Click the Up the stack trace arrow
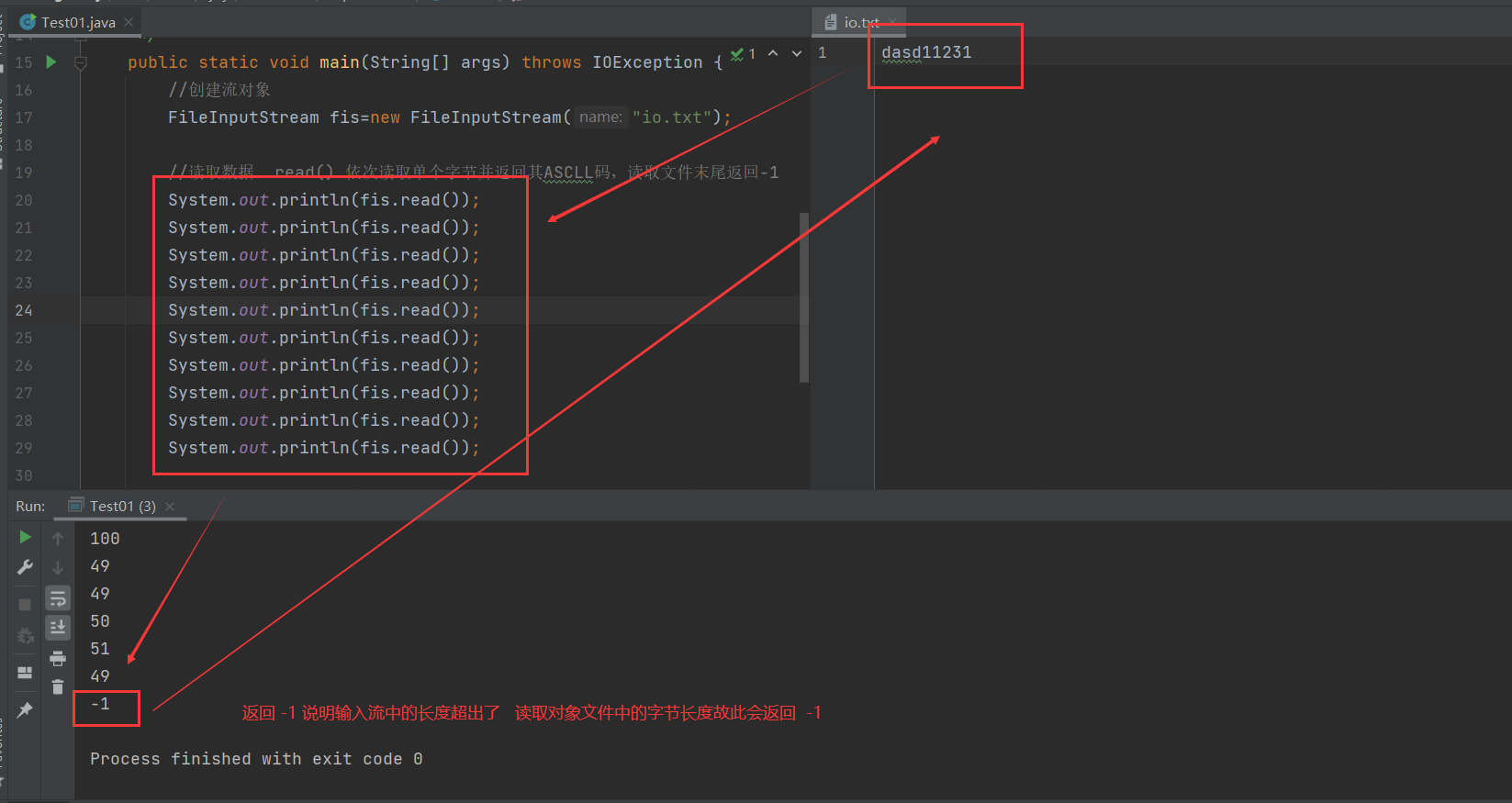This screenshot has height=803, width=1512. tap(58, 539)
